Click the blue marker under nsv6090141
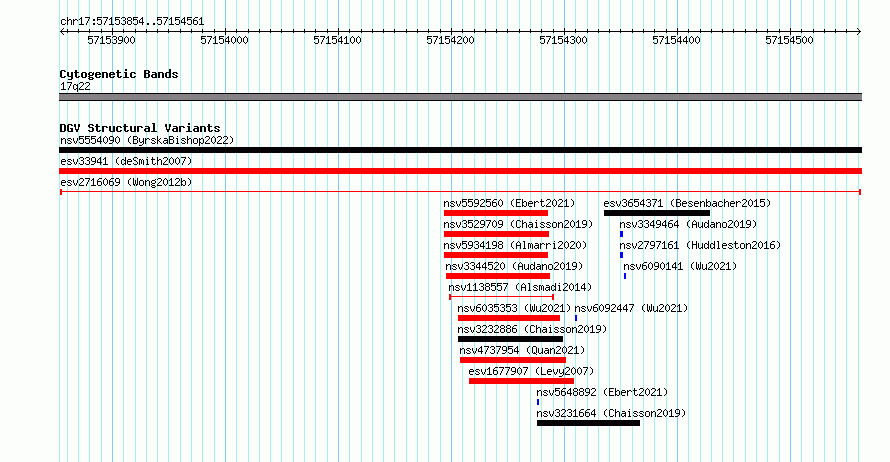Image resolution: width=890 pixels, height=462 pixels. [625, 276]
